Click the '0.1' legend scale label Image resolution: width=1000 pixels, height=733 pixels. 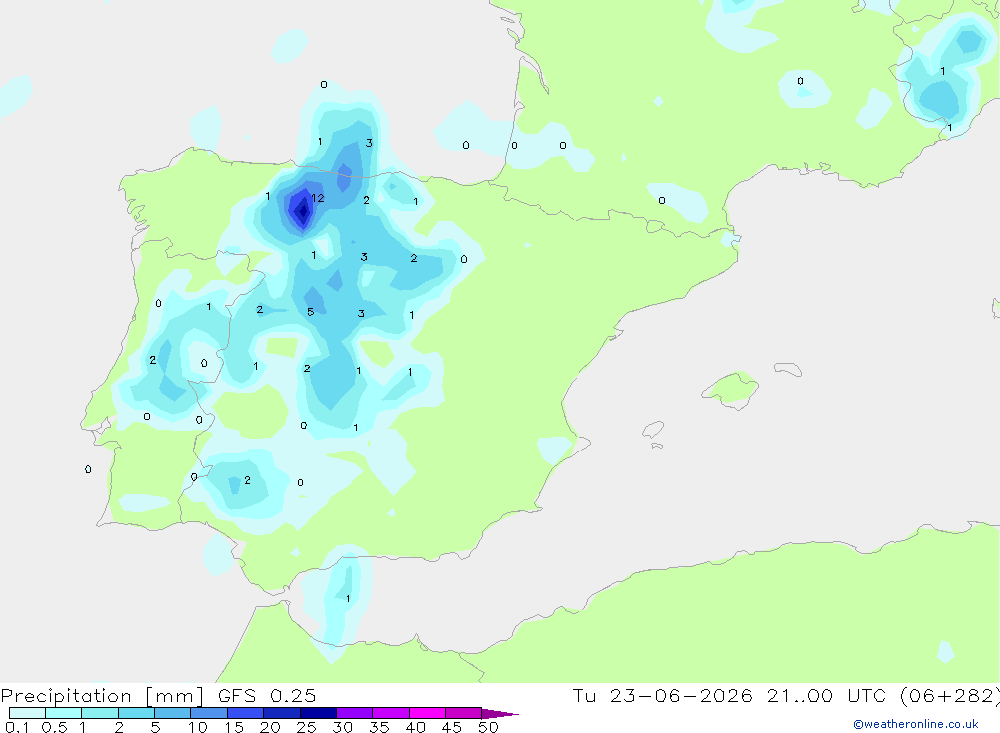pyautogui.click(x=17, y=727)
